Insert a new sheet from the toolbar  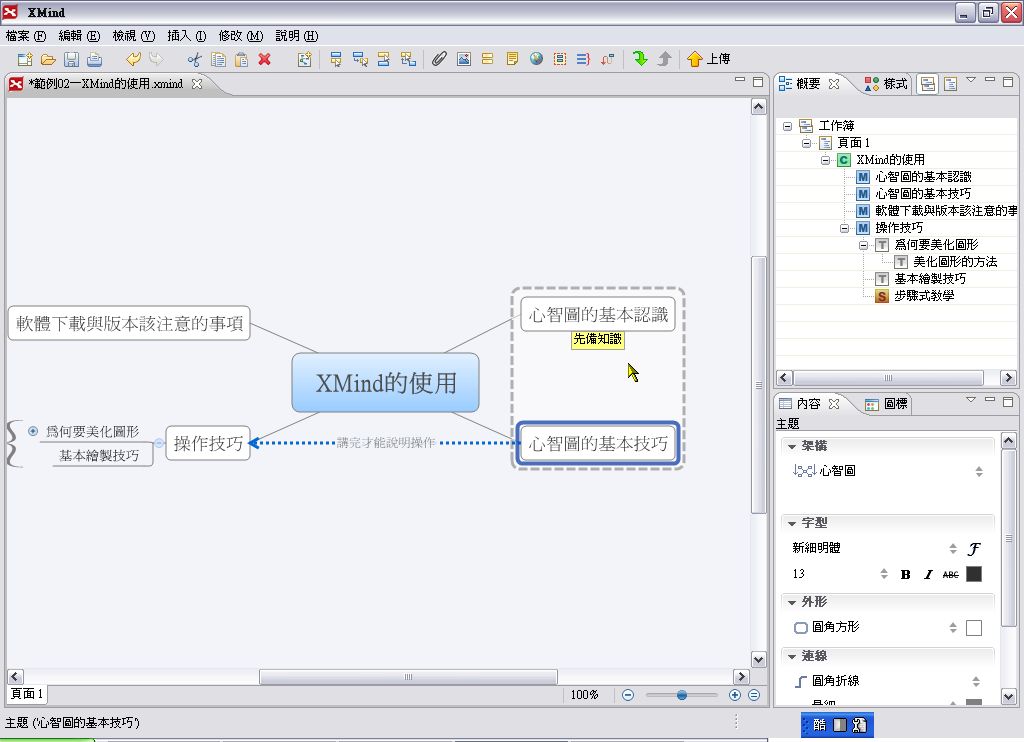point(304,59)
